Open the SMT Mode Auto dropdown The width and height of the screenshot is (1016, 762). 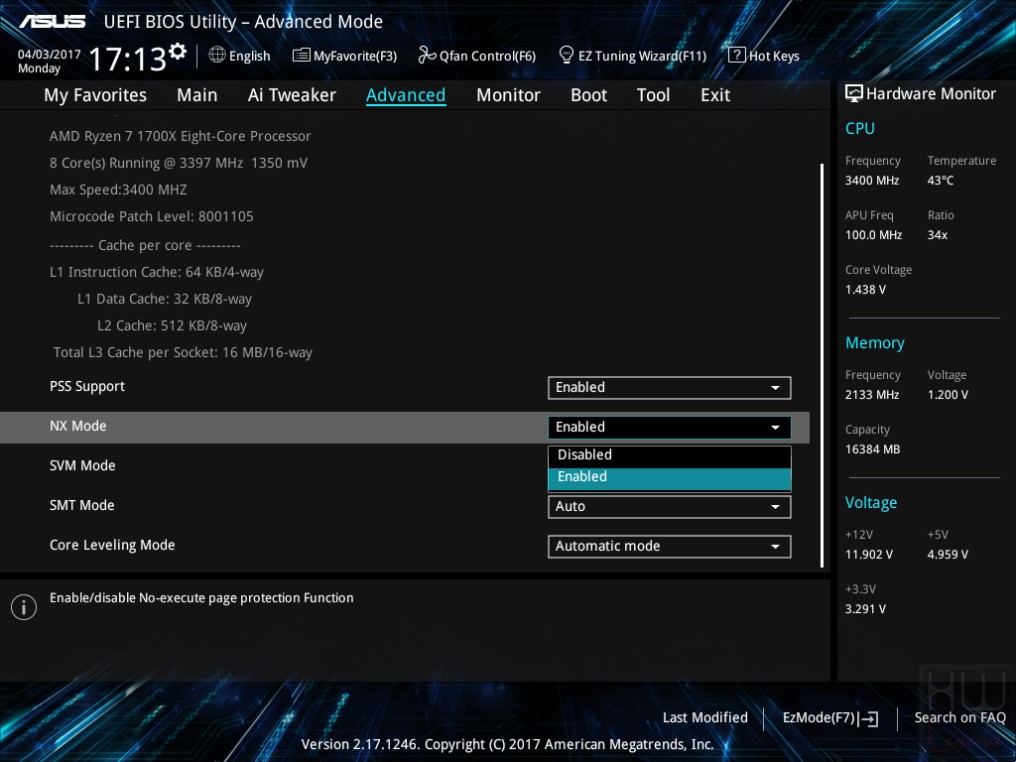pyautogui.click(x=669, y=507)
